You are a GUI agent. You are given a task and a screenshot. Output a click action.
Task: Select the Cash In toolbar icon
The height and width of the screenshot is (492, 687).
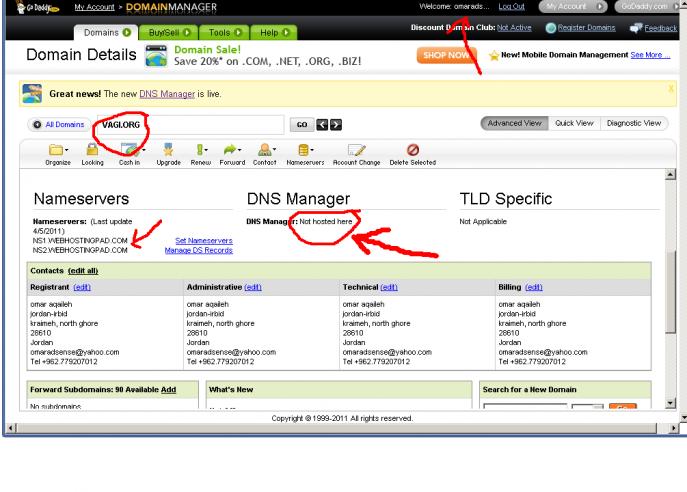point(129,149)
